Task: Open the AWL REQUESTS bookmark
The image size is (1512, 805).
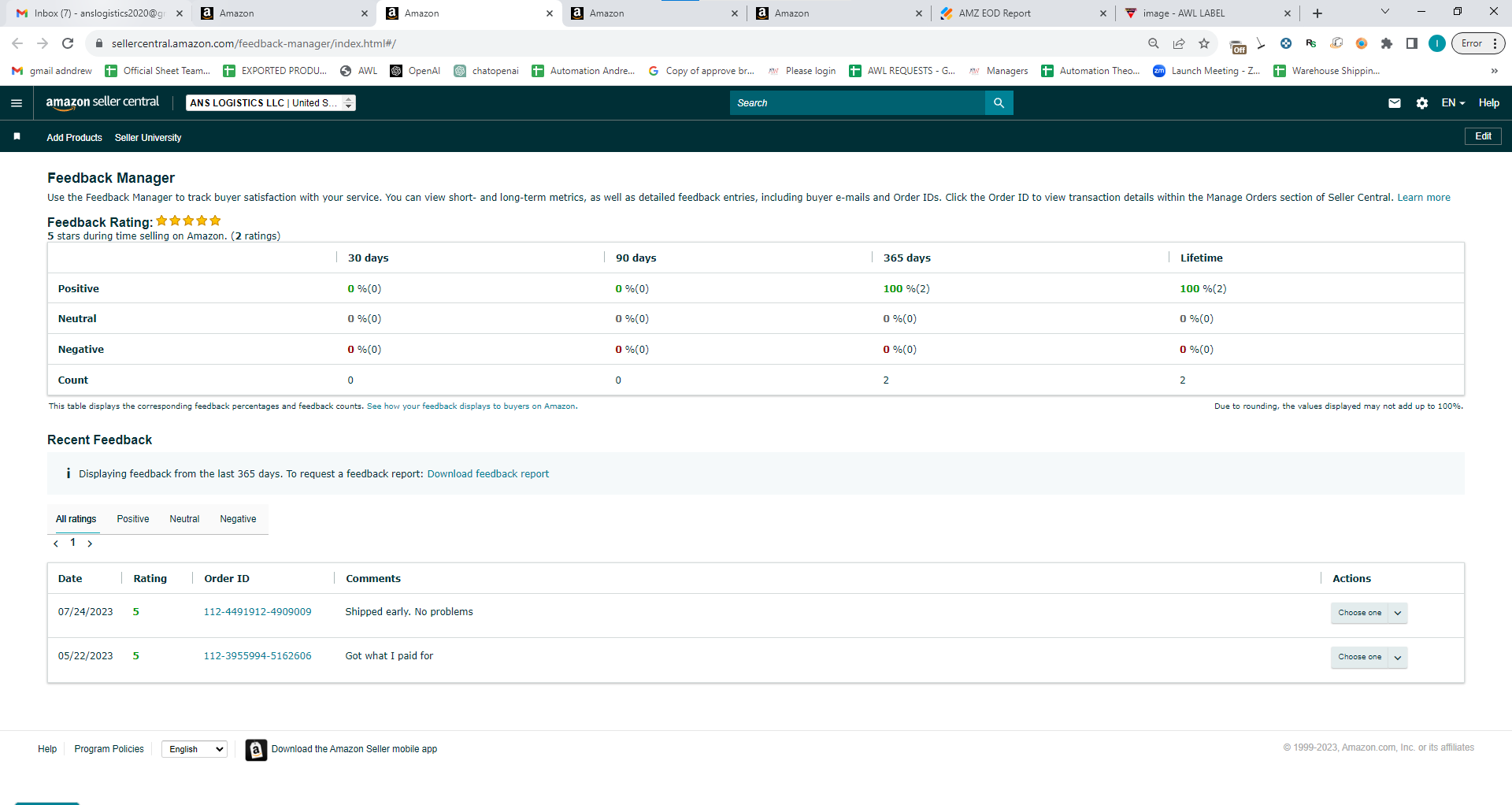Action: click(902, 71)
